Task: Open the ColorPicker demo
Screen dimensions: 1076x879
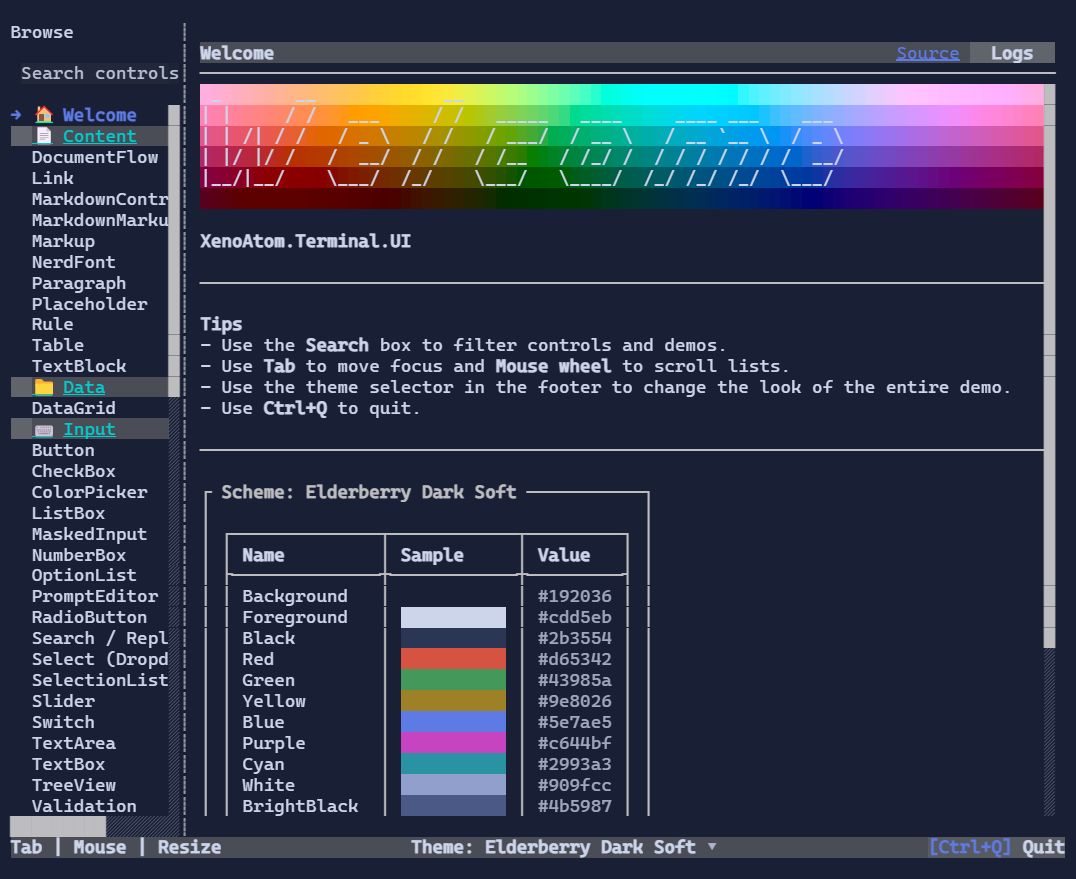Action: (89, 492)
